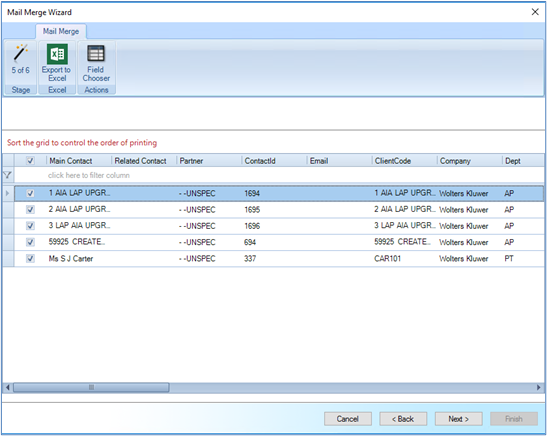Click AP dept cell in 1696 row

pyautogui.click(x=509, y=226)
